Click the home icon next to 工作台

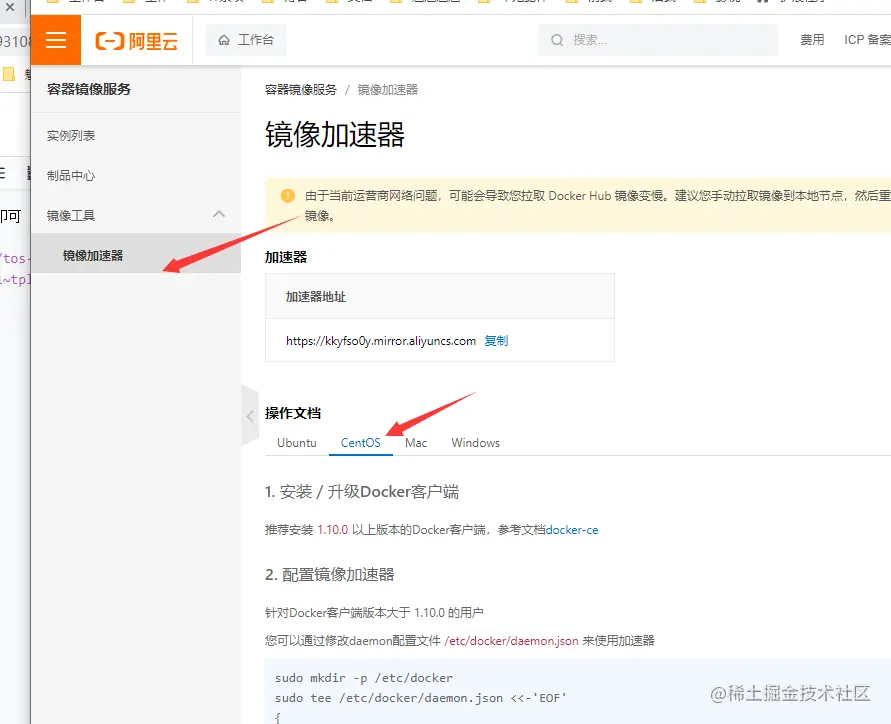coord(224,40)
